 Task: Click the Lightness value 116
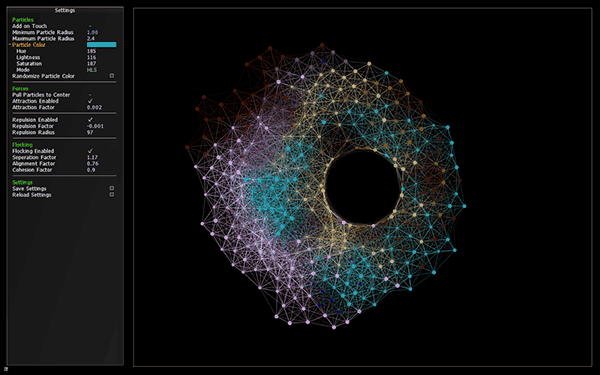point(91,57)
